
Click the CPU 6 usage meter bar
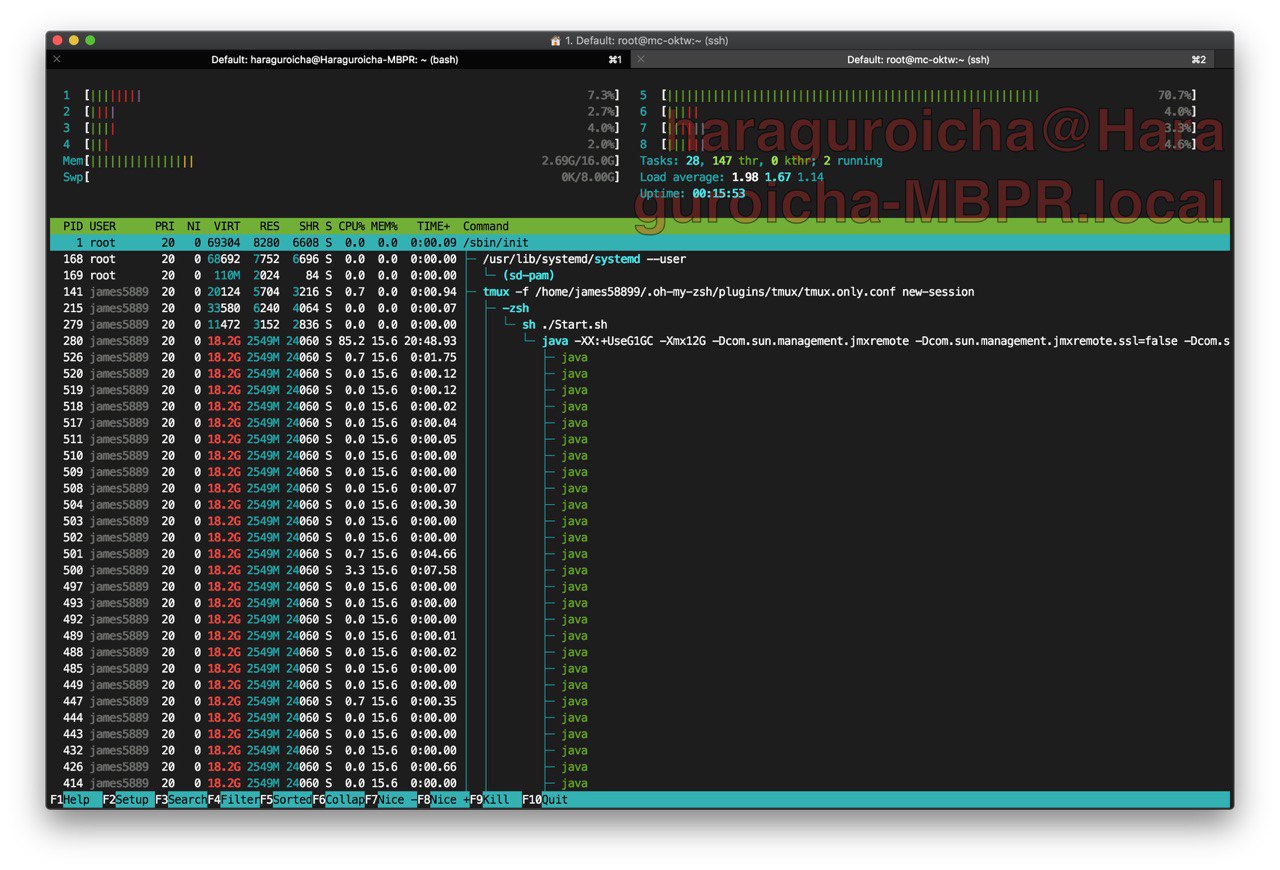(x=918, y=112)
